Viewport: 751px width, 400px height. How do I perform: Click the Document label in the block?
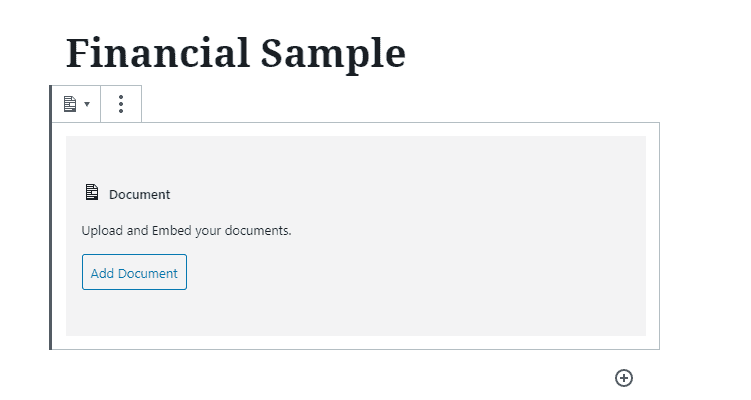[x=139, y=194]
